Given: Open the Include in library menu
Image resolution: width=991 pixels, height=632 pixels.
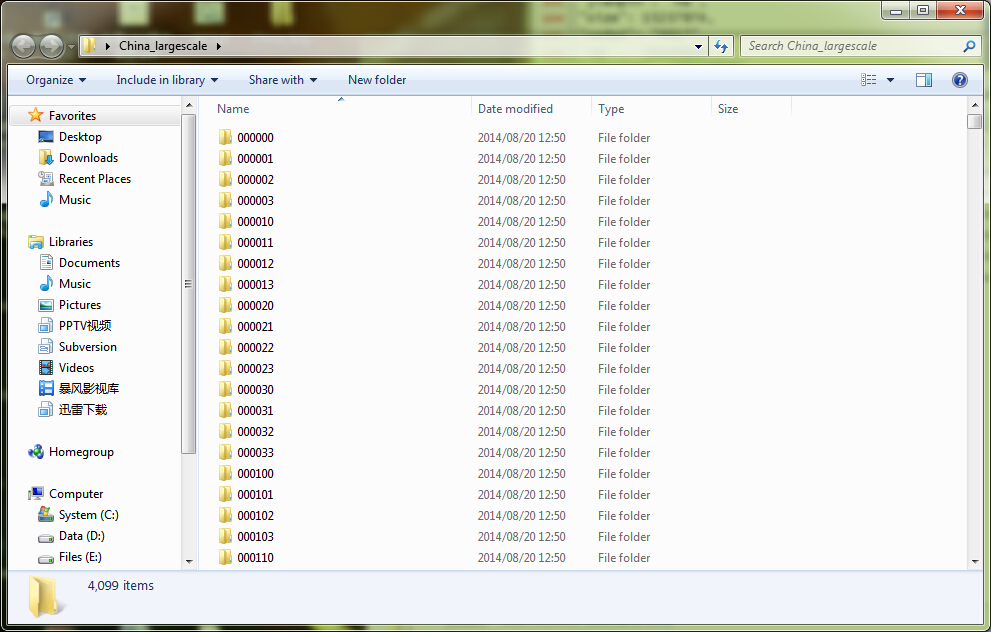Looking at the screenshot, I should tap(167, 80).
